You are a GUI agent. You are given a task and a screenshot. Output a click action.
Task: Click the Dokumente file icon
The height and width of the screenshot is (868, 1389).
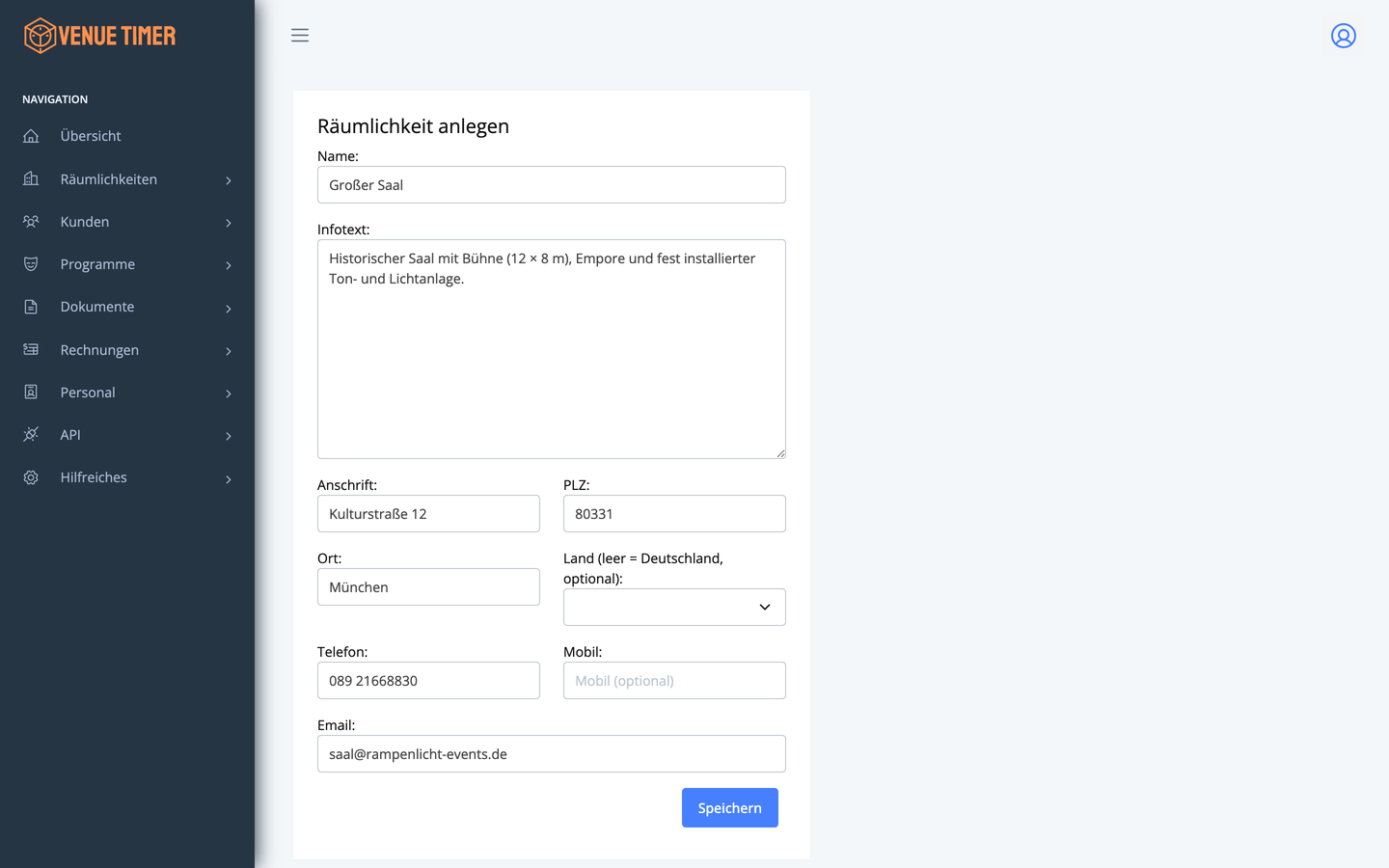[31, 307]
